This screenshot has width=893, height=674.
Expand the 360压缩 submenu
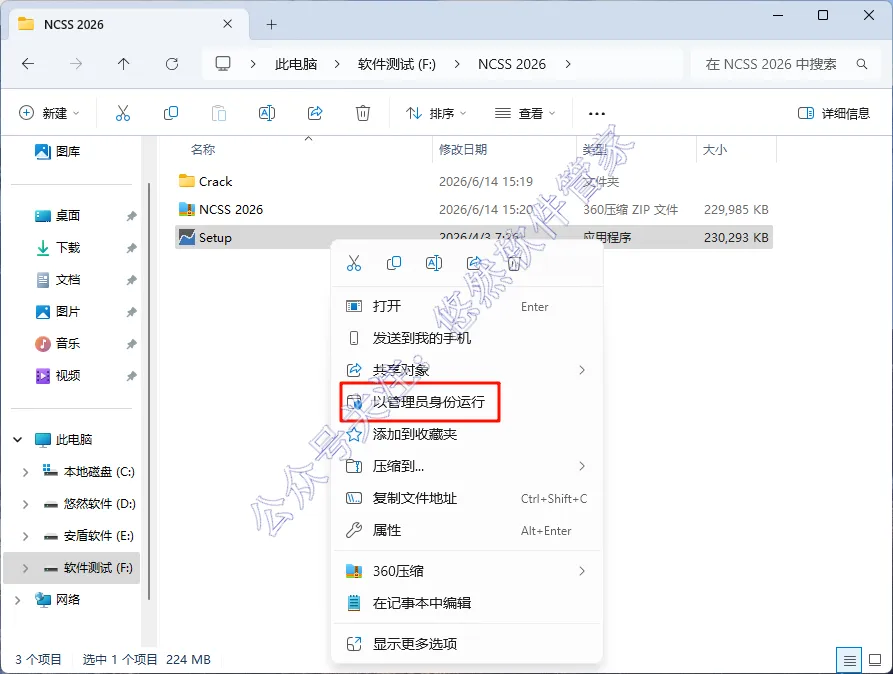[x=581, y=571]
